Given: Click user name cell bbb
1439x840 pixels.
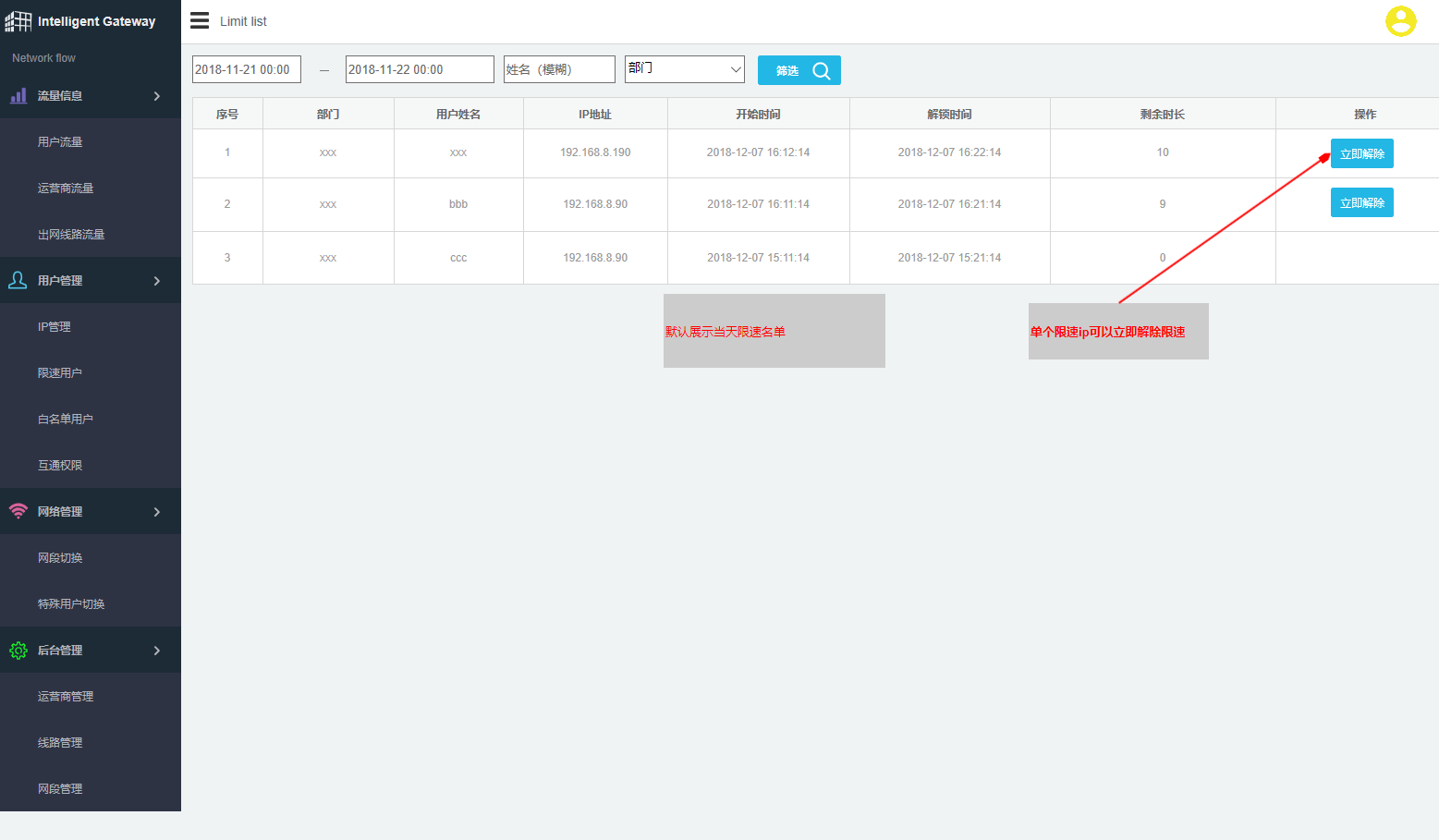Looking at the screenshot, I should [x=458, y=204].
